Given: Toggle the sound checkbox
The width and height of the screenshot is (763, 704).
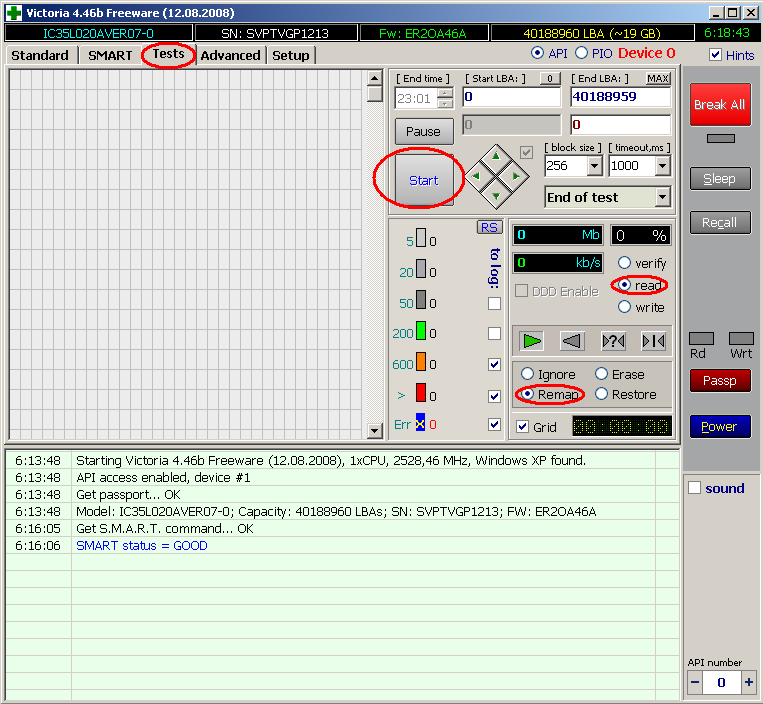Looking at the screenshot, I should (694, 487).
